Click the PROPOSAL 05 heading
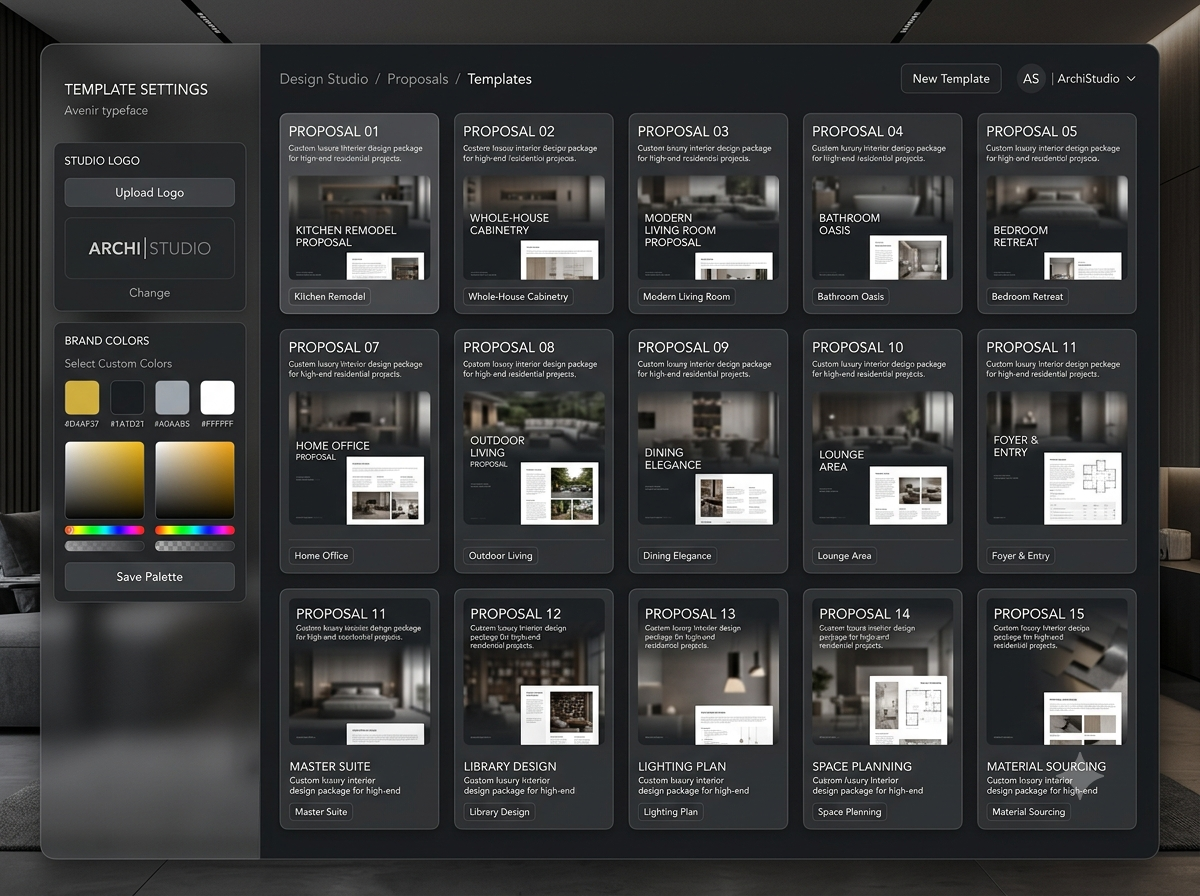Image resolution: width=1200 pixels, height=896 pixels. (1032, 131)
